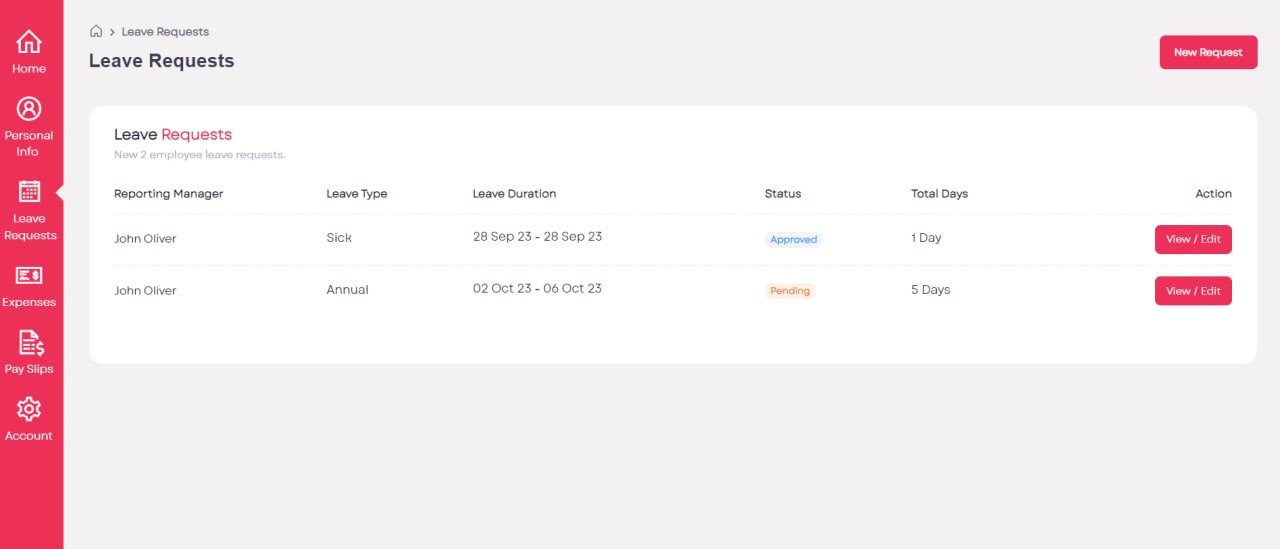This screenshot has height=549, width=1280.
Task: Open the Personal Info sidebar icon
Action: click(29, 109)
